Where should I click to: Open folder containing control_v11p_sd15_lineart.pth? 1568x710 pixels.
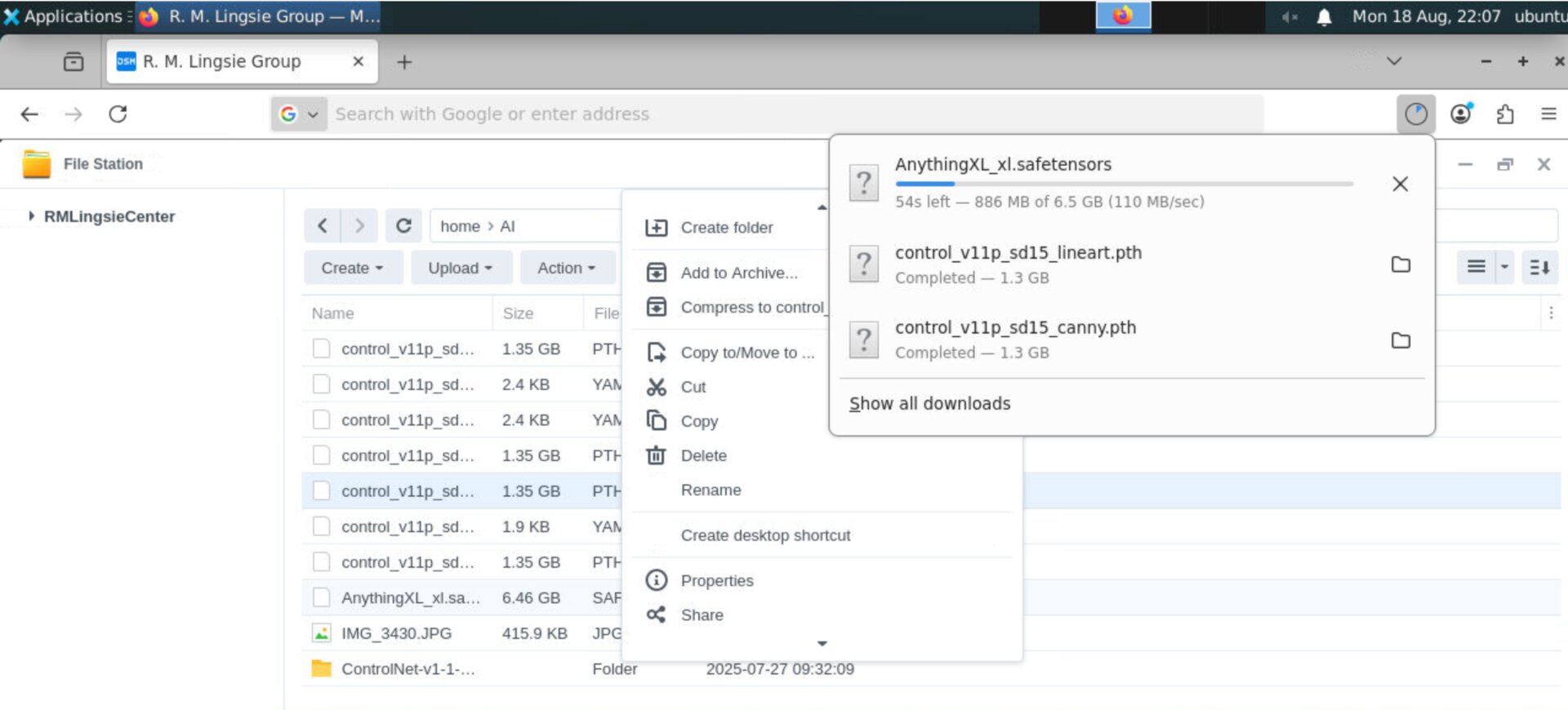[x=1401, y=264]
